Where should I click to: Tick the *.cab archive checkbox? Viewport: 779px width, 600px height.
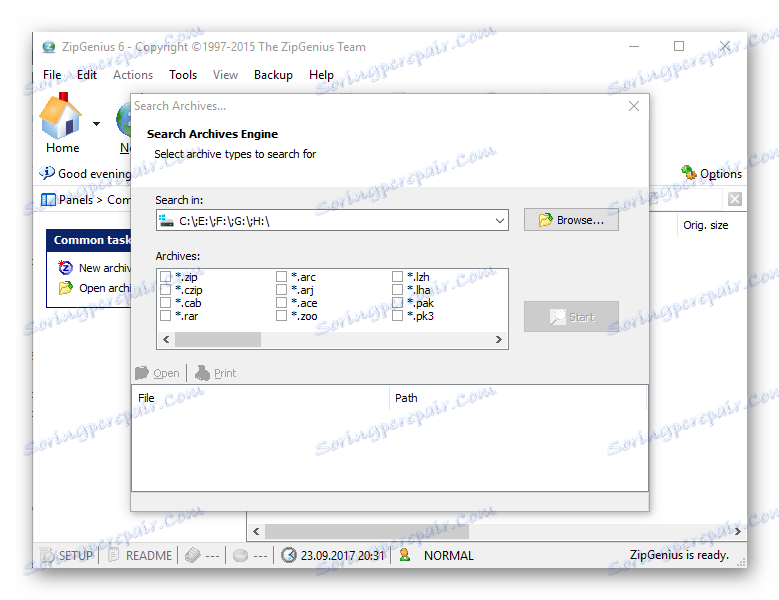pyautogui.click(x=165, y=302)
